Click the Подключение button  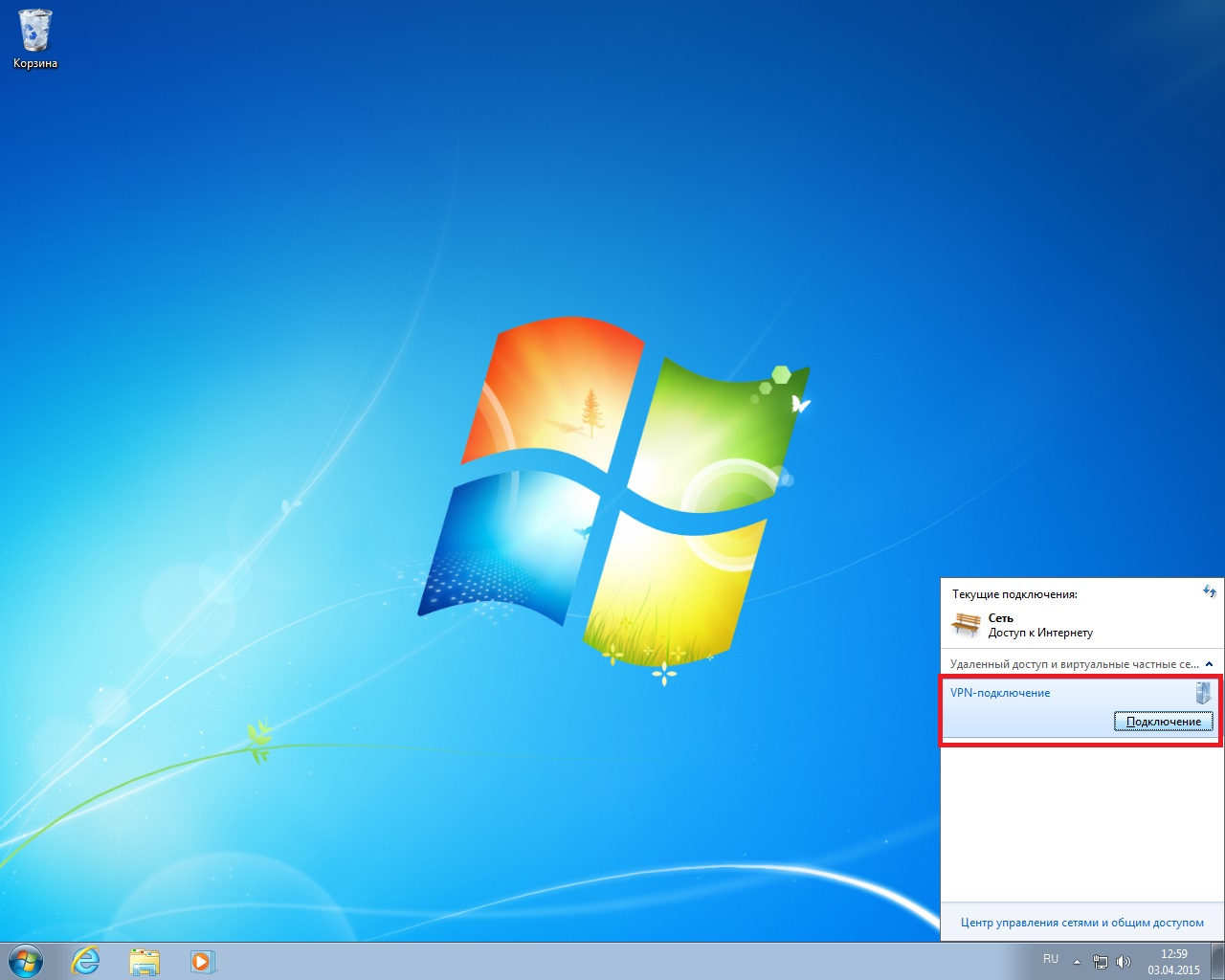[1164, 722]
